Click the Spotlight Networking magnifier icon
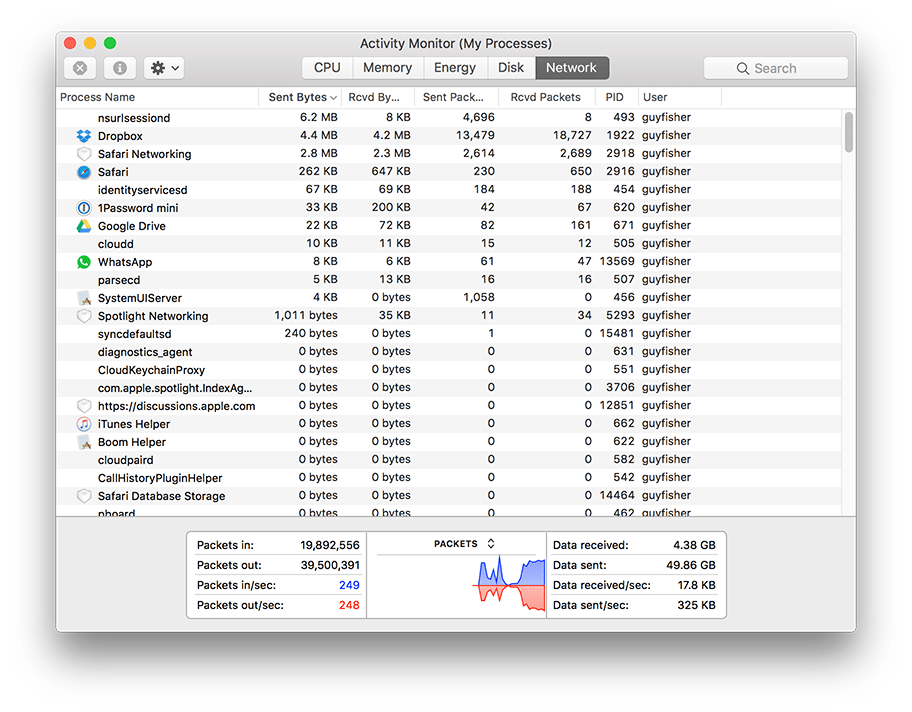This screenshot has width=912, height=712. (83, 315)
